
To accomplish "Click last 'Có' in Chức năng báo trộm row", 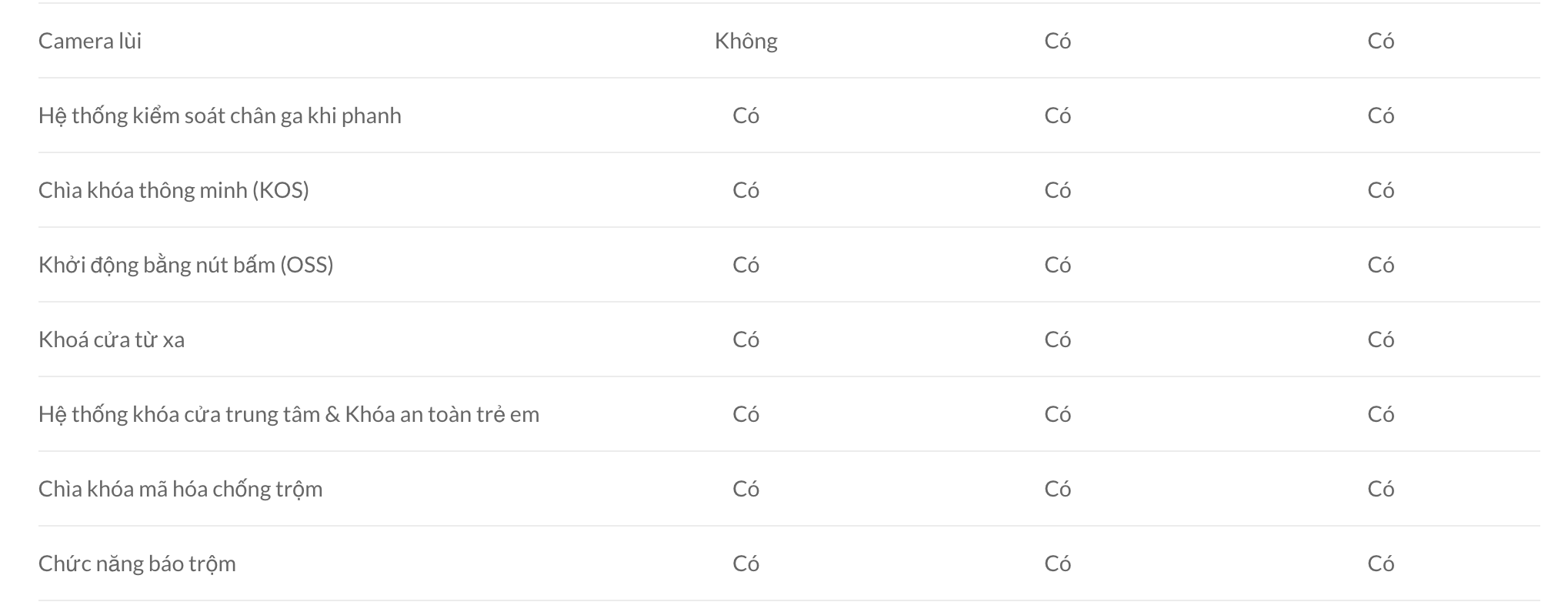I will (x=1380, y=564).
